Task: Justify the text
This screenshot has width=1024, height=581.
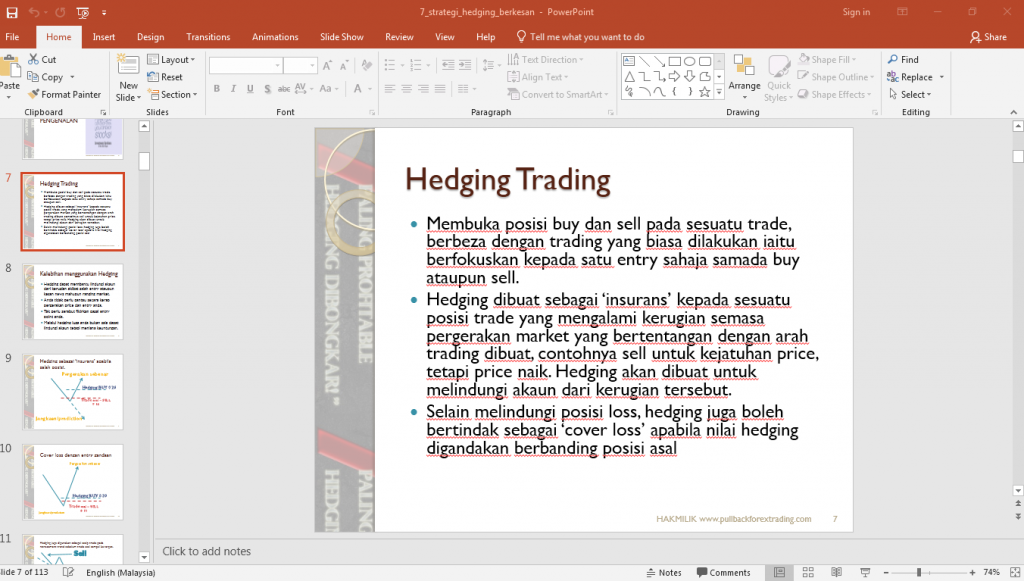Action: [440, 89]
